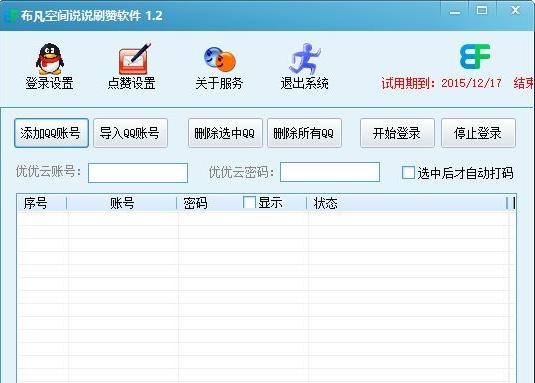Maximize the window
This screenshot has height=383, width=535.
482,11
